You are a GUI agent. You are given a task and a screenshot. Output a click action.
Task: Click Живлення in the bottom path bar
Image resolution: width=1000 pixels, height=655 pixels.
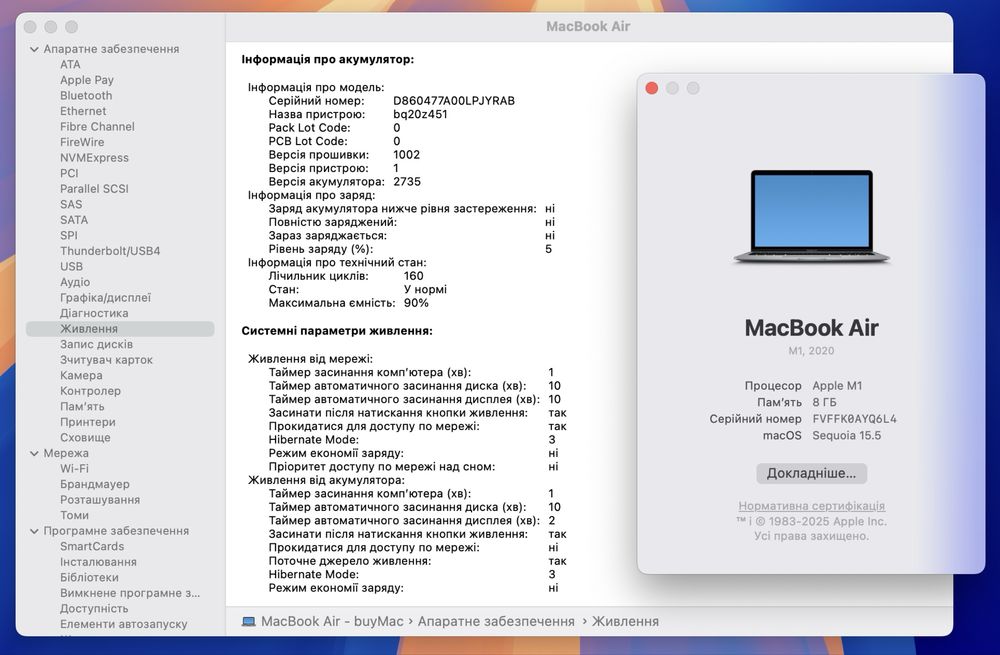pyautogui.click(x=625, y=621)
